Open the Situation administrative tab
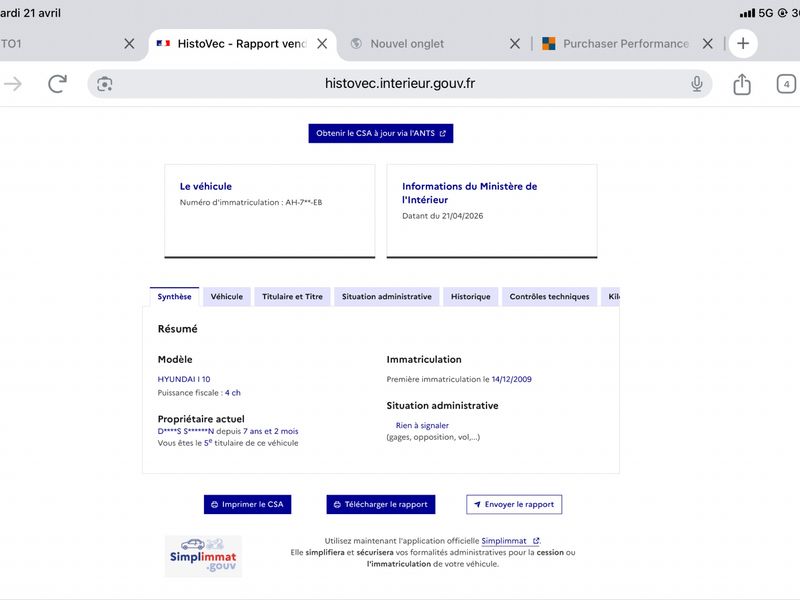This screenshot has height=600, width=800. 387,296
